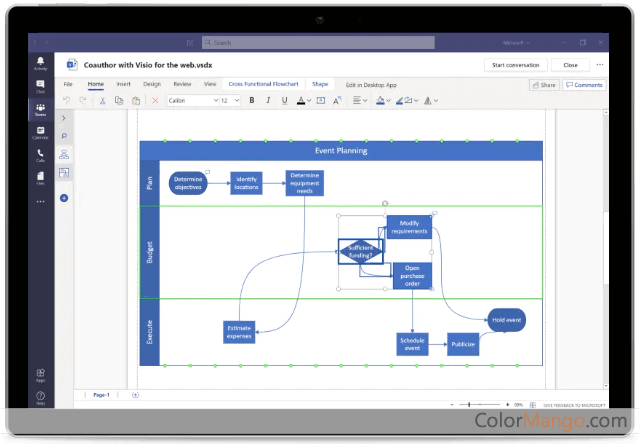Open Calls in the Teams sidebar
Viewport: 639px width, 444px height.
click(40, 155)
